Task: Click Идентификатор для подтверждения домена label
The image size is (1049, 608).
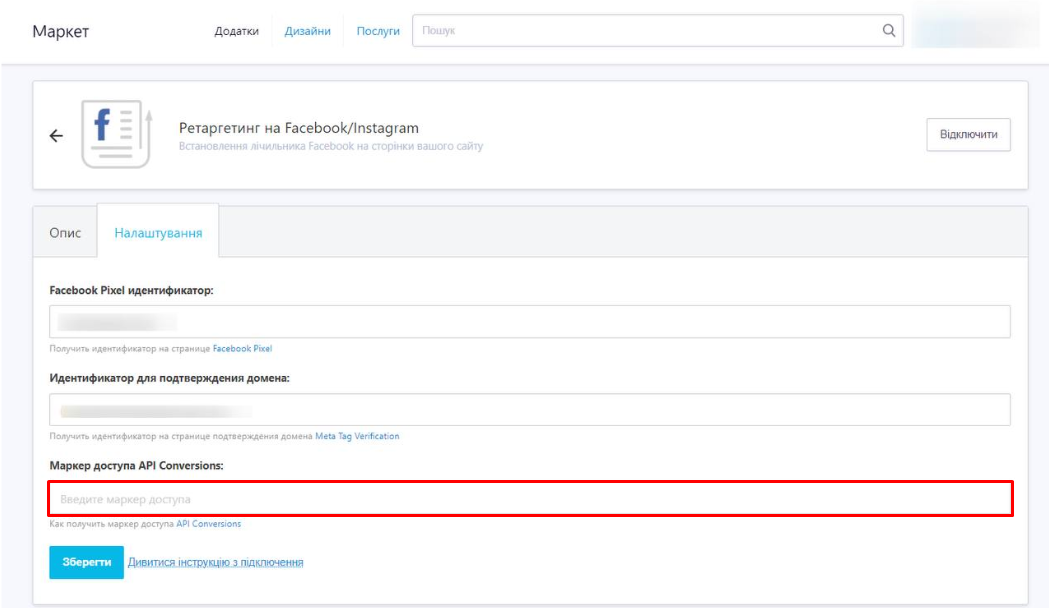Action: point(169,378)
